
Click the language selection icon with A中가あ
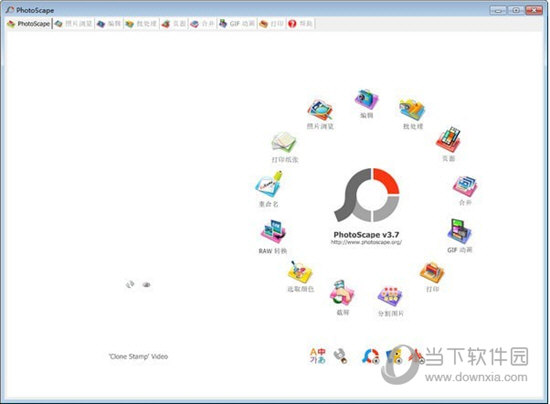[317, 356]
